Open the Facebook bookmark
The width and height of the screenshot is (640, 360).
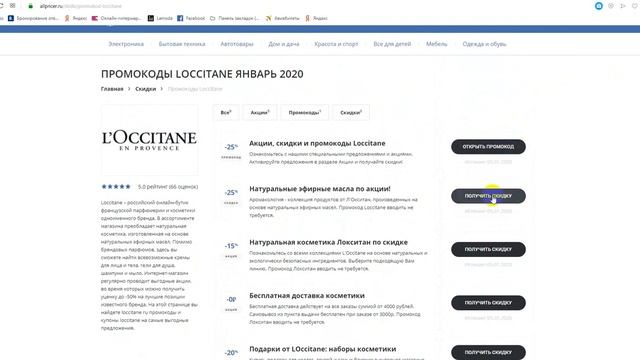[191, 18]
